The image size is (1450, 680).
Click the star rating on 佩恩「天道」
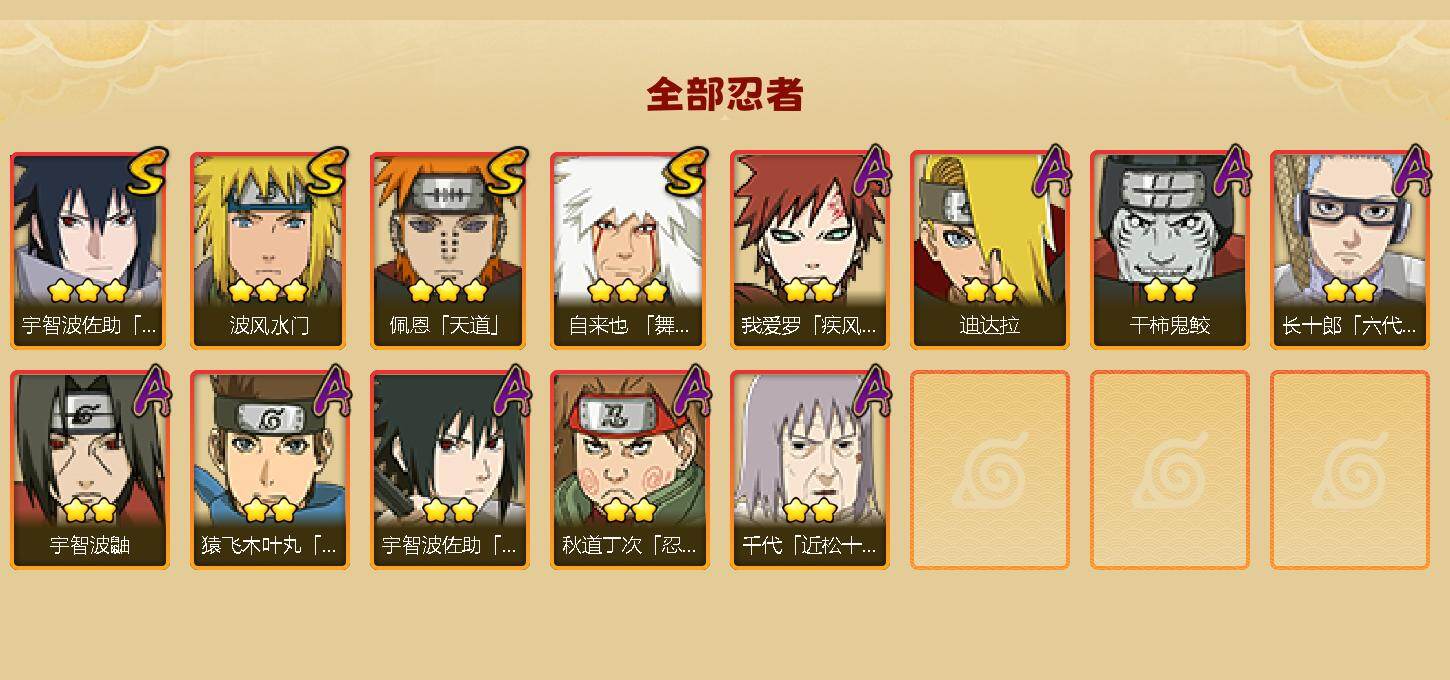click(x=448, y=291)
